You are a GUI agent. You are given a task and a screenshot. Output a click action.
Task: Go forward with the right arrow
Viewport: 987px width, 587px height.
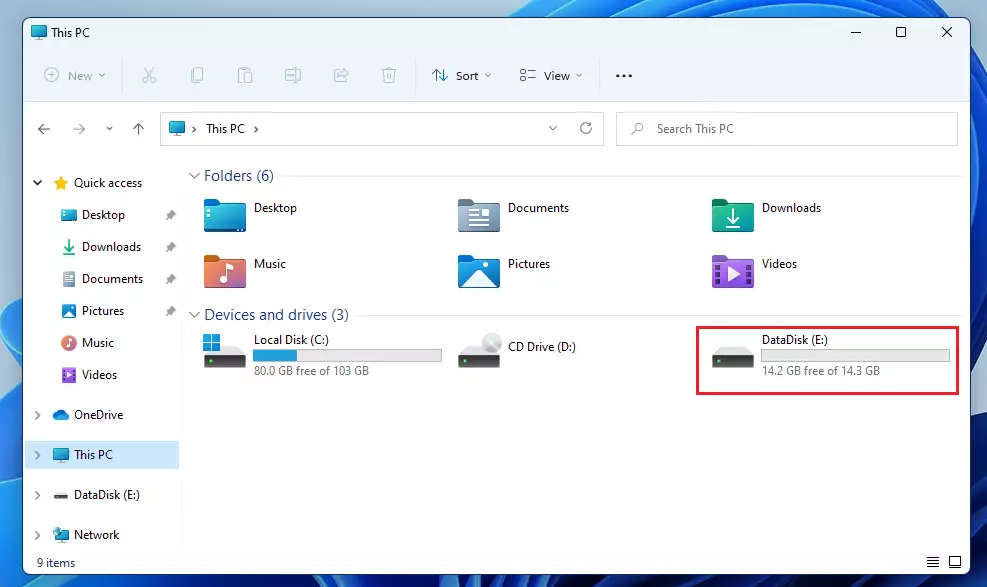click(x=79, y=129)
